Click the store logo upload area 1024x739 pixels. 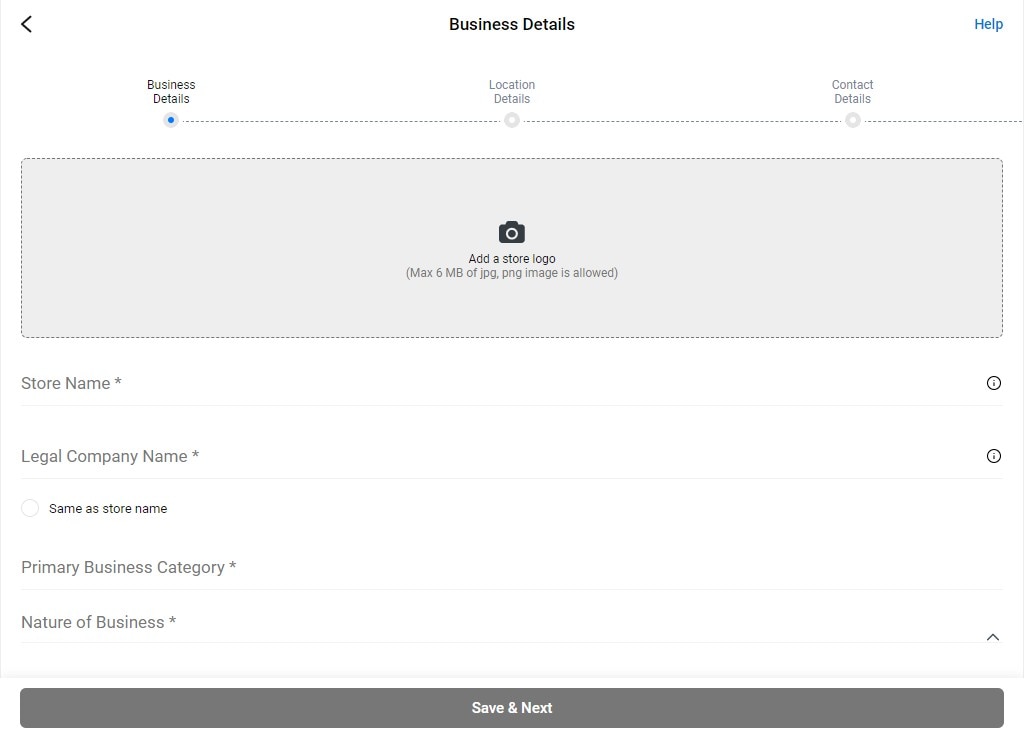coord(511,247)
